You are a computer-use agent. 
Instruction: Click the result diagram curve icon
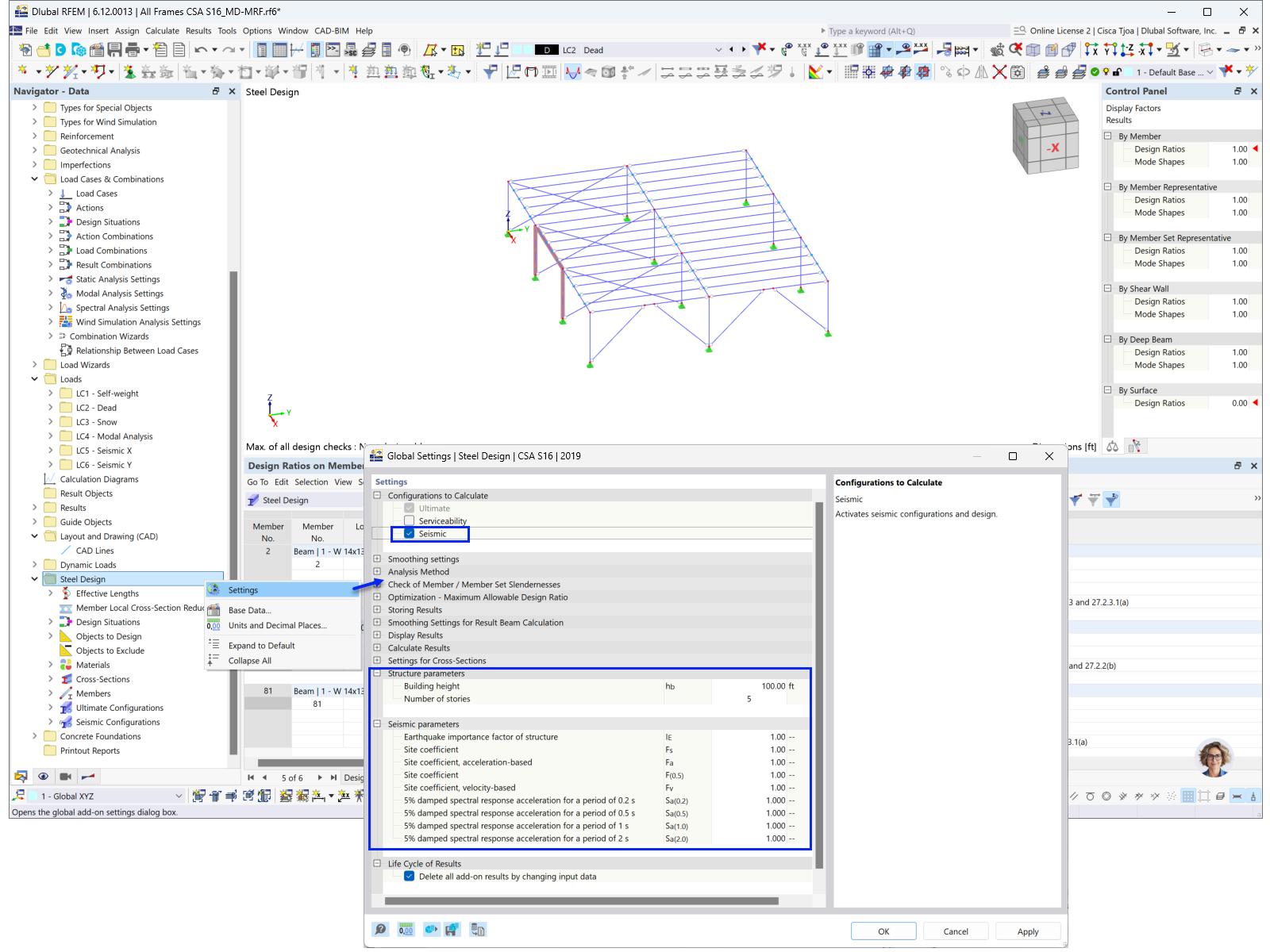coord(572,72)
